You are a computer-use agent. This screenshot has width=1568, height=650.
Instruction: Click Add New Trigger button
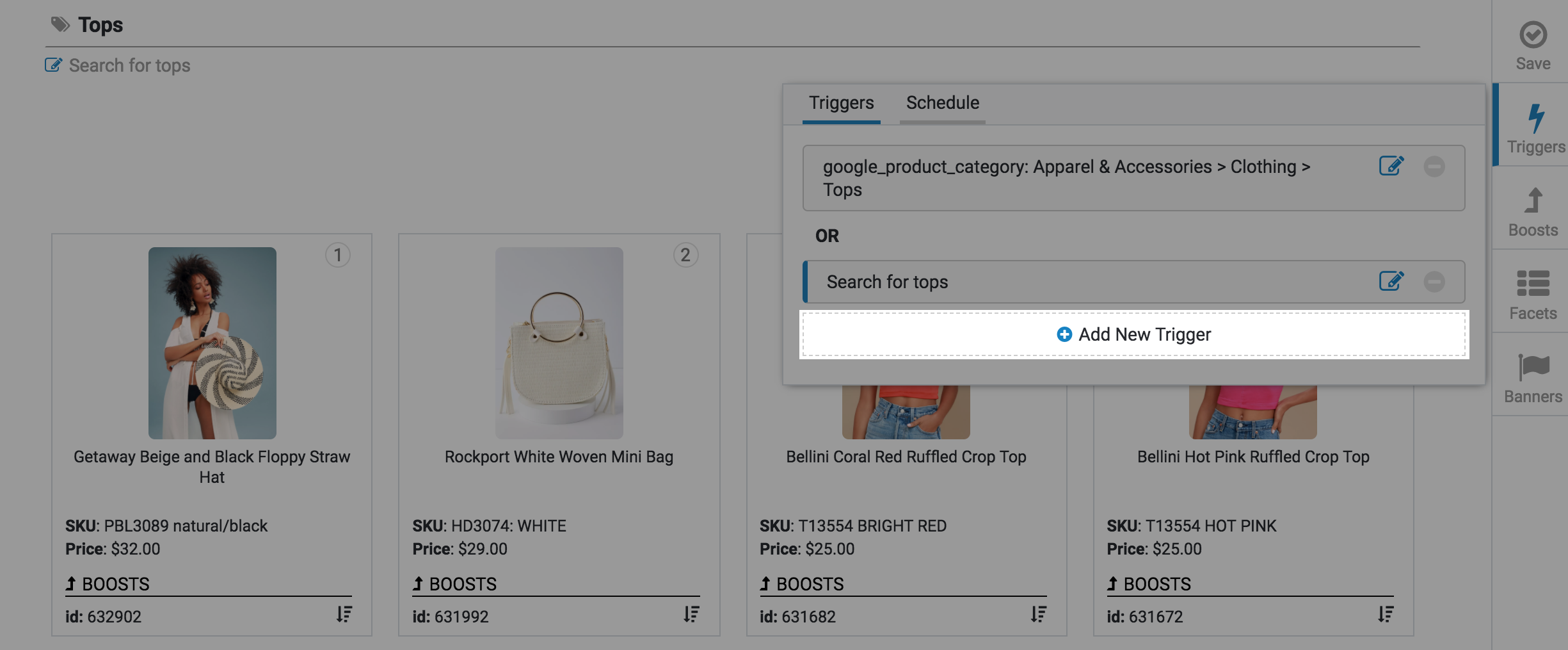(x=1133, y=334)
